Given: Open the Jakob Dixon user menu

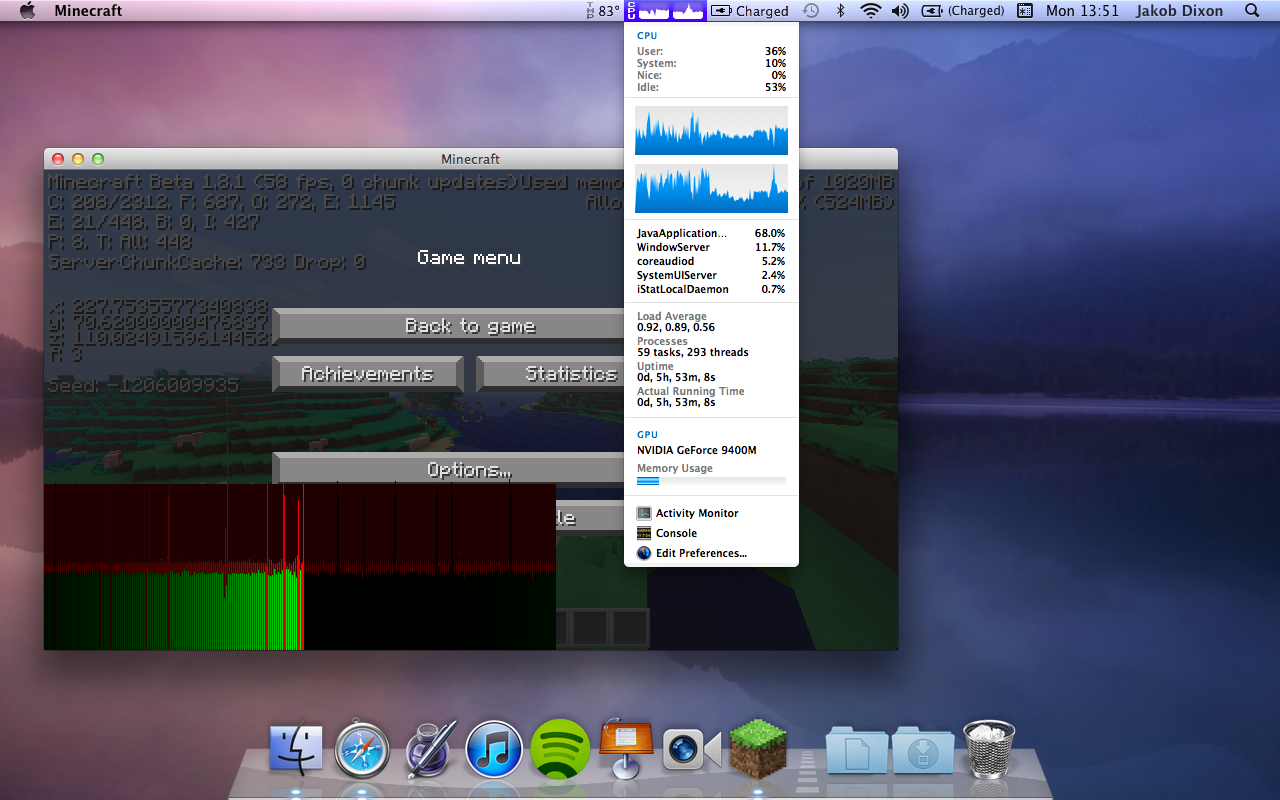Looking at the screenshot, I should pyautogui.click(x=1179, y=11).
